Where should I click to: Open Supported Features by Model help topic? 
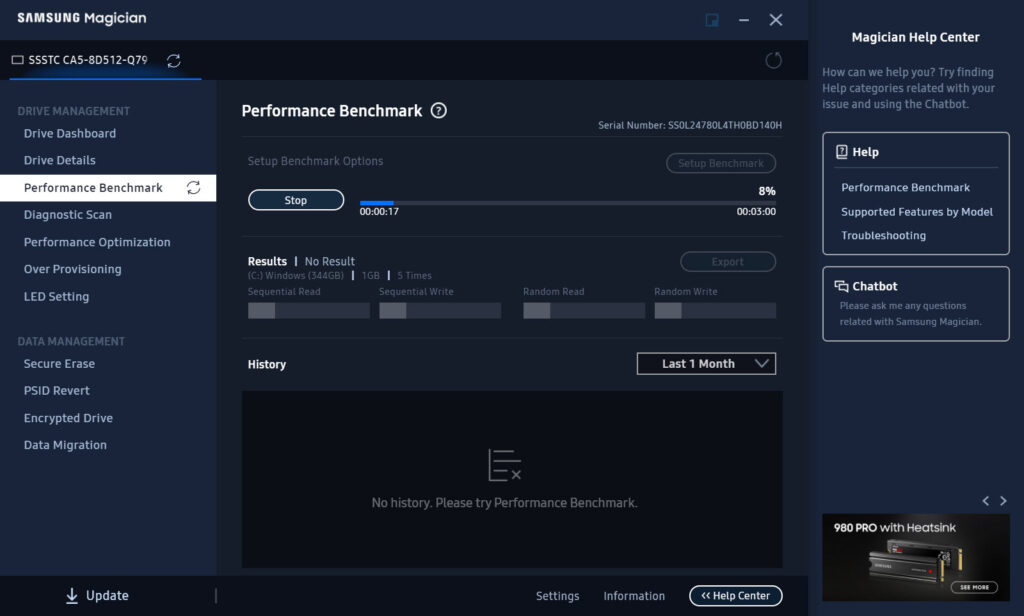pyautogui.click(x=917, y=212)
